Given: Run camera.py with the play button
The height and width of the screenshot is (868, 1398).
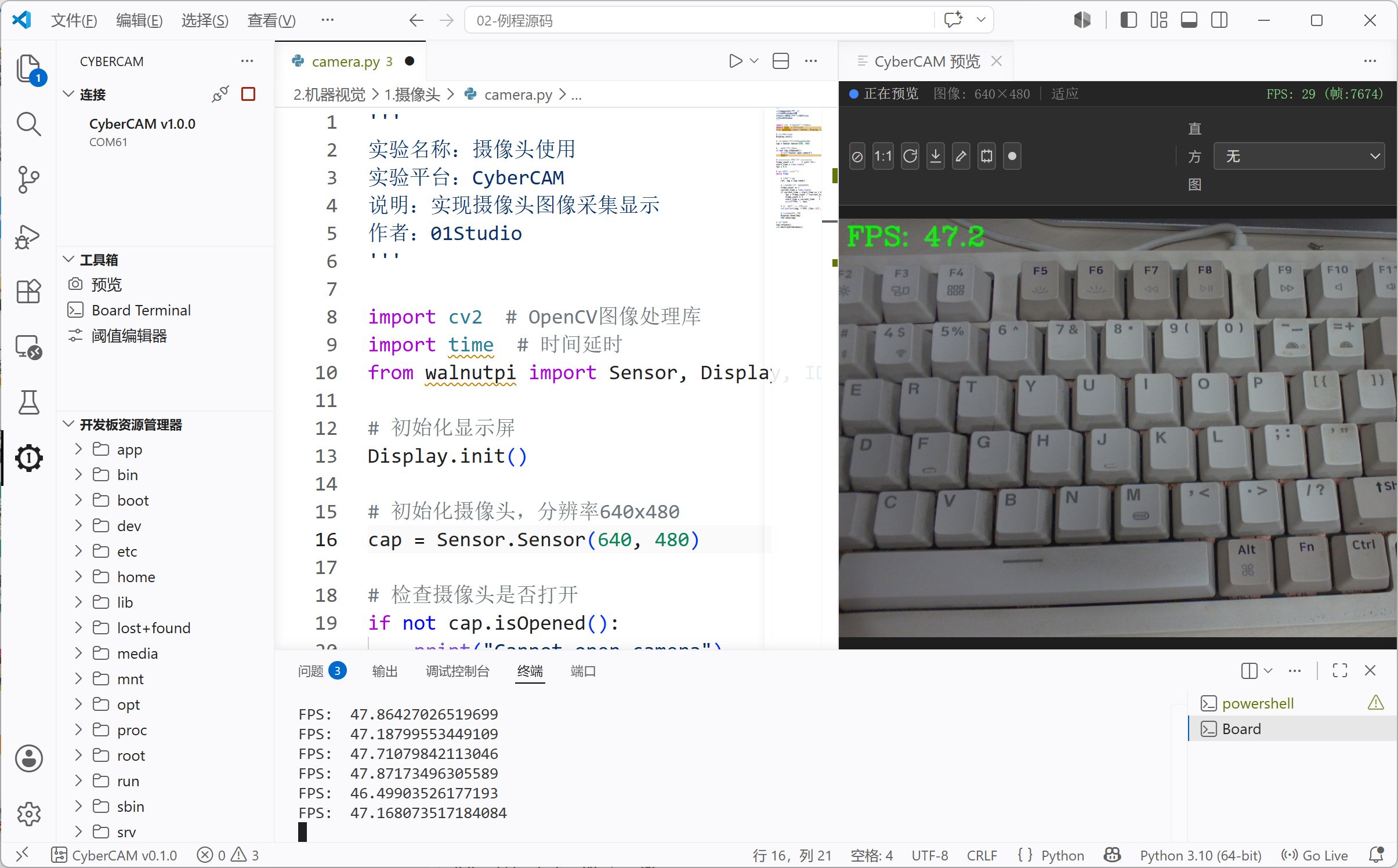Looking at the screenshot, I should 735,61.
